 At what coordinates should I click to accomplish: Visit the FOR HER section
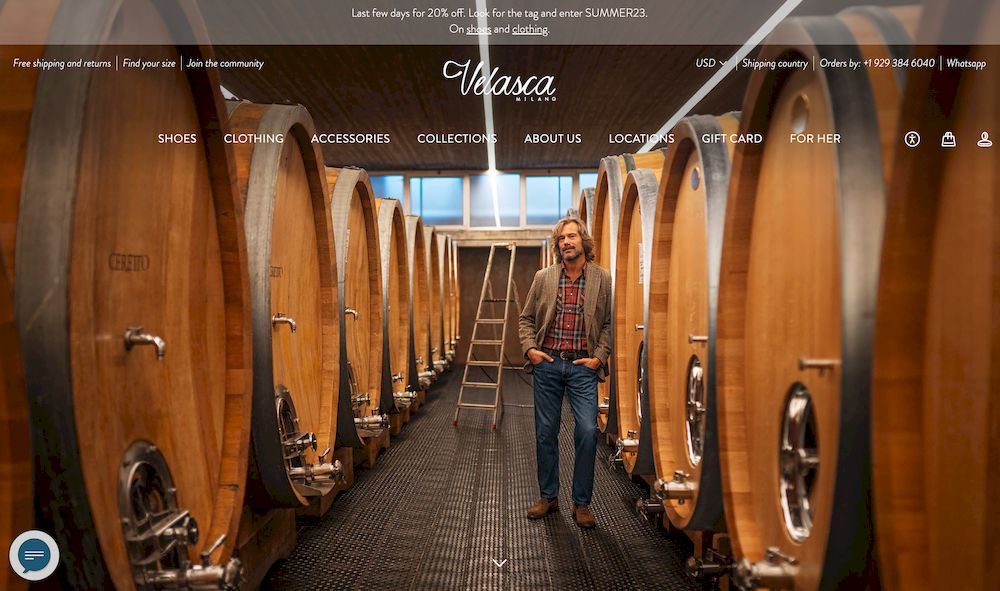point(815,138)
